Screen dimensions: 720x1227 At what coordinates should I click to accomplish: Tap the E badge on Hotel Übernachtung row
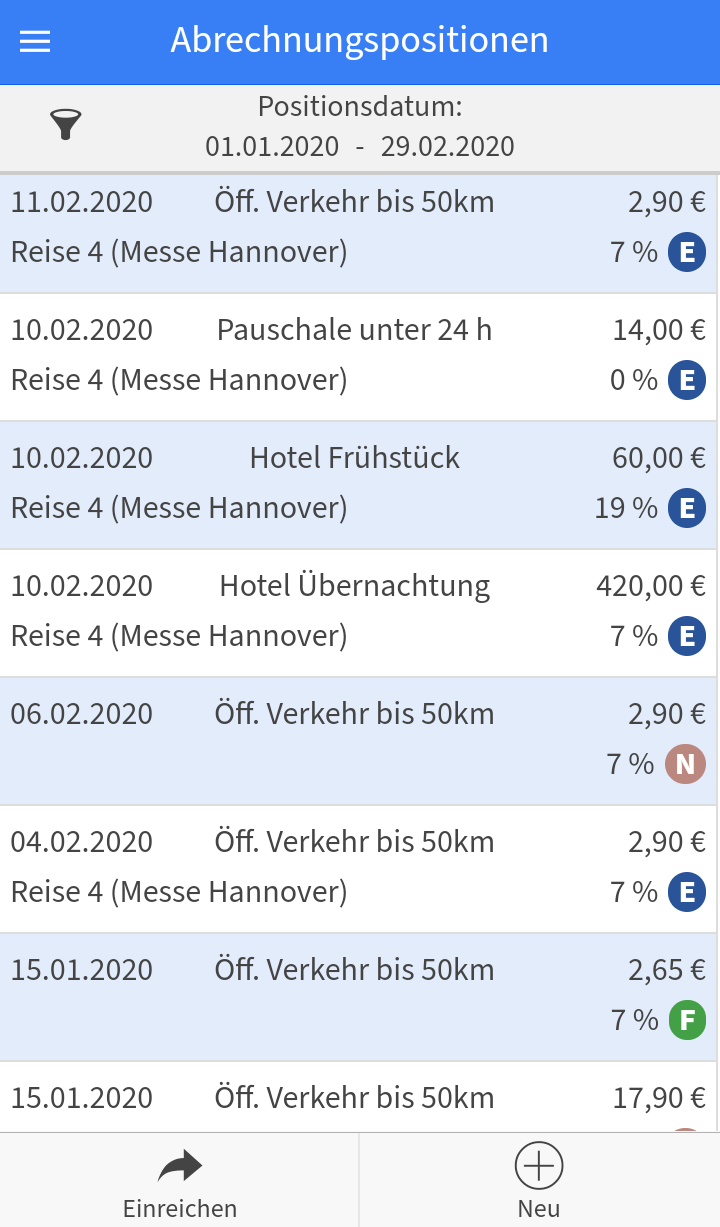(686, 636)
